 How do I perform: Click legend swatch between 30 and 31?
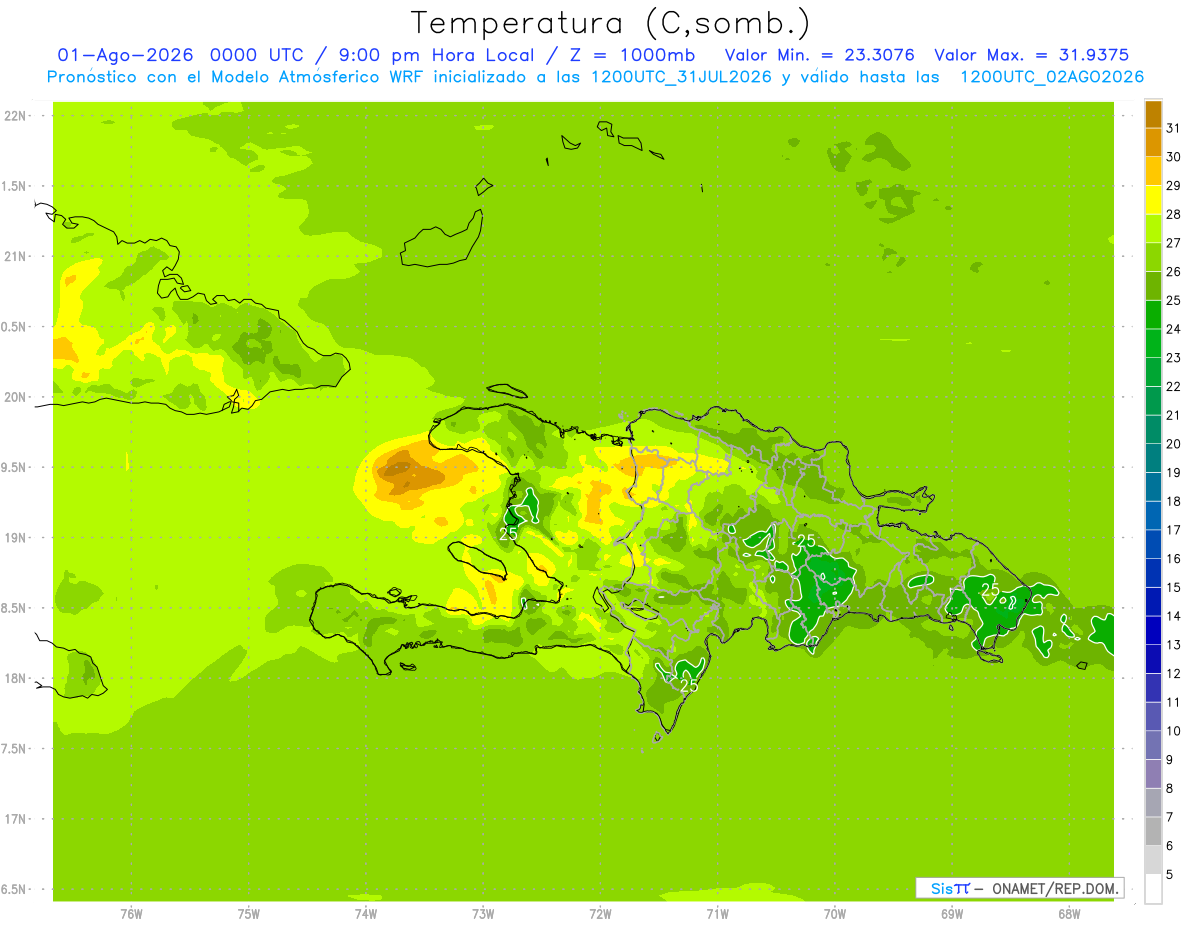(x=1153, y=142)
